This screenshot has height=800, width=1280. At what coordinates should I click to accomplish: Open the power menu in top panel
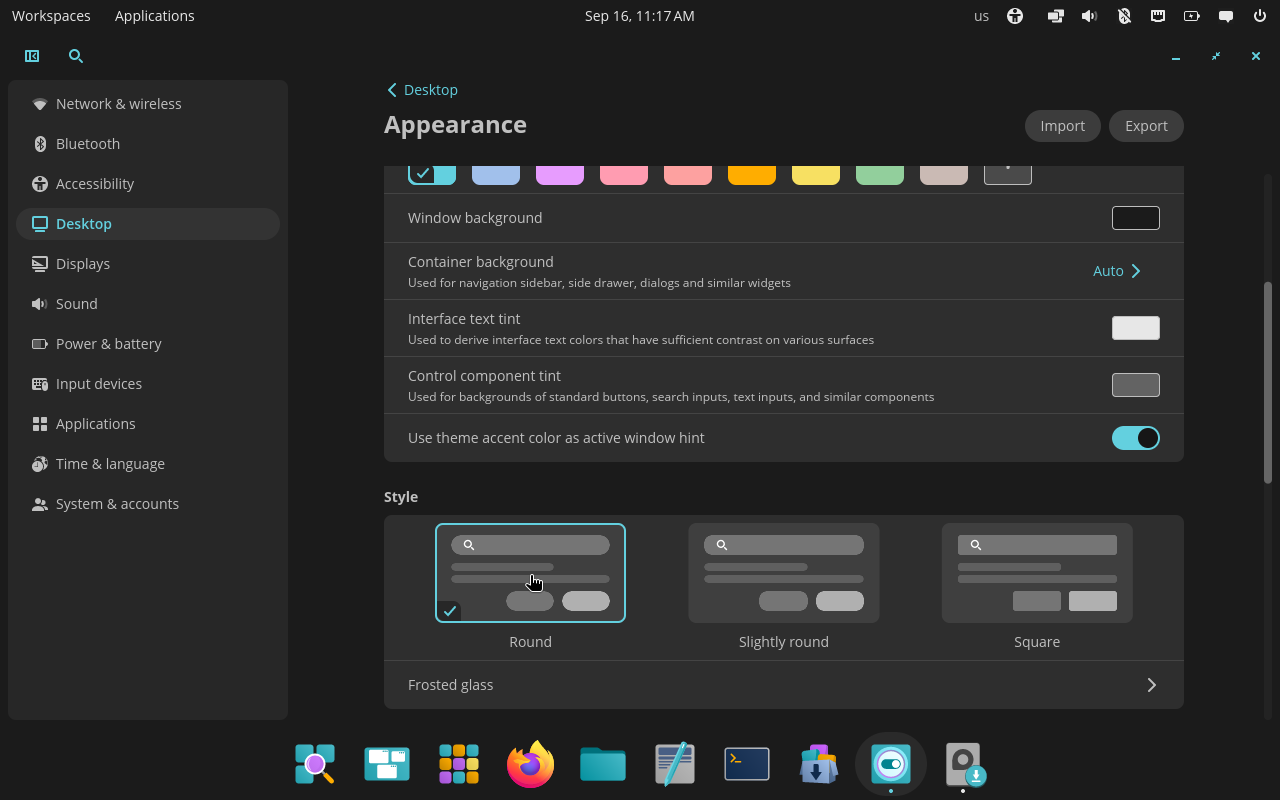(1260, 16)
